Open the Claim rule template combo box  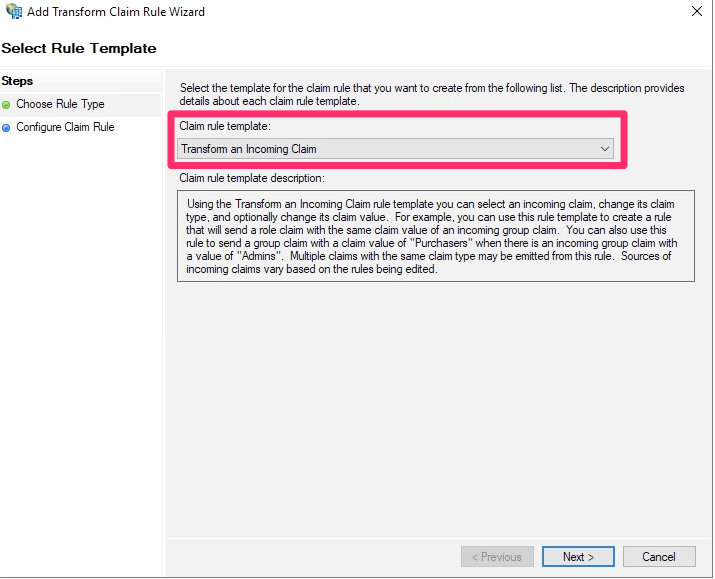click(395, 149)
